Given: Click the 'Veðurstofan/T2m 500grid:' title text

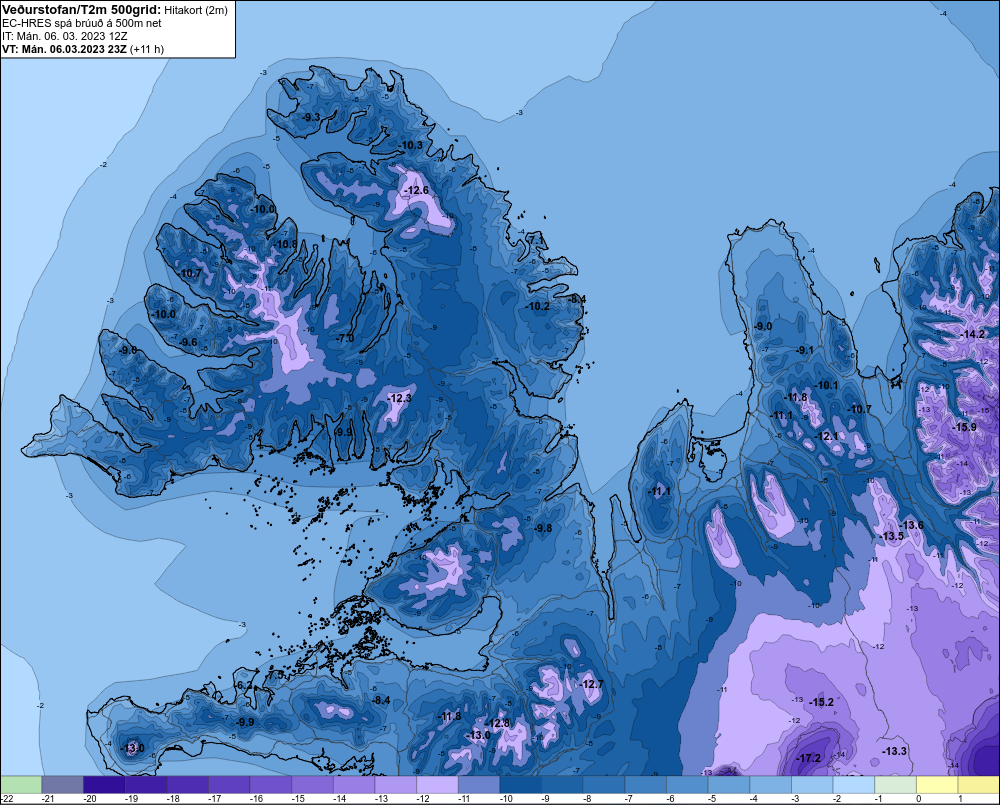Looking at the screenshot, I should (82, 10).
